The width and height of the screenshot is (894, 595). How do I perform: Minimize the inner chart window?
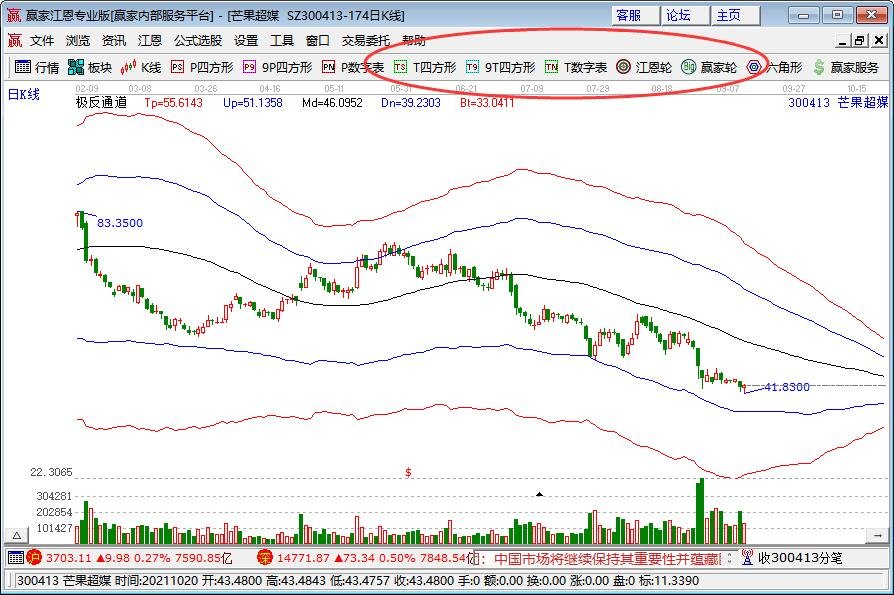[842, 40]
